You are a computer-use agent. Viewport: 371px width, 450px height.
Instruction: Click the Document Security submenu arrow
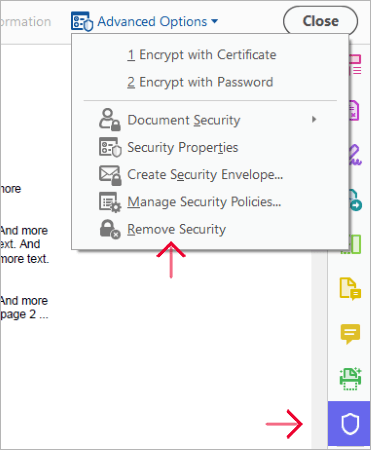point(313,119)
